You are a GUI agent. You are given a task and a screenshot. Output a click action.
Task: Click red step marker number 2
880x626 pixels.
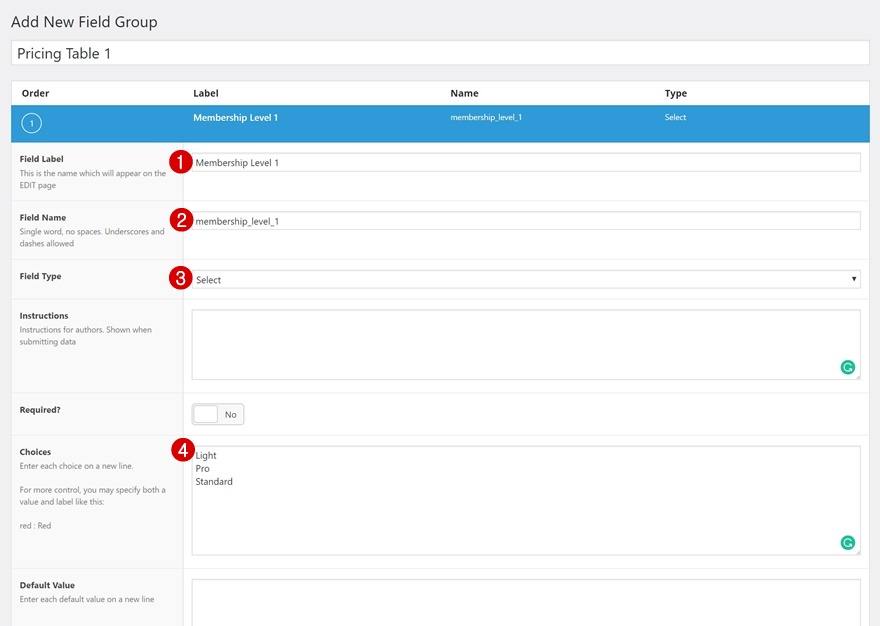pyautogui.click(x=180, y=221)
